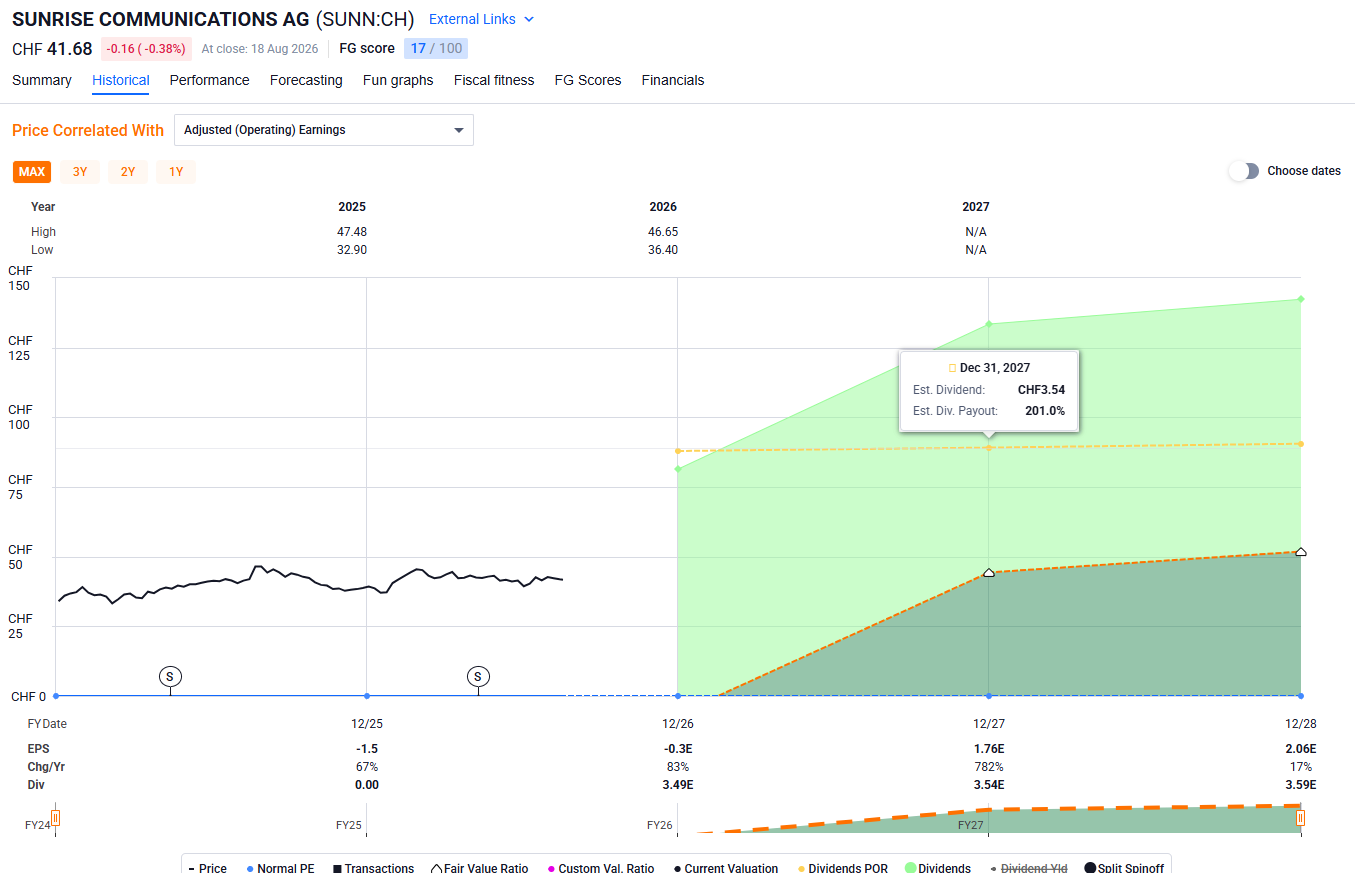Click the second Split Spinoff S marker

[x=478, y=677]
